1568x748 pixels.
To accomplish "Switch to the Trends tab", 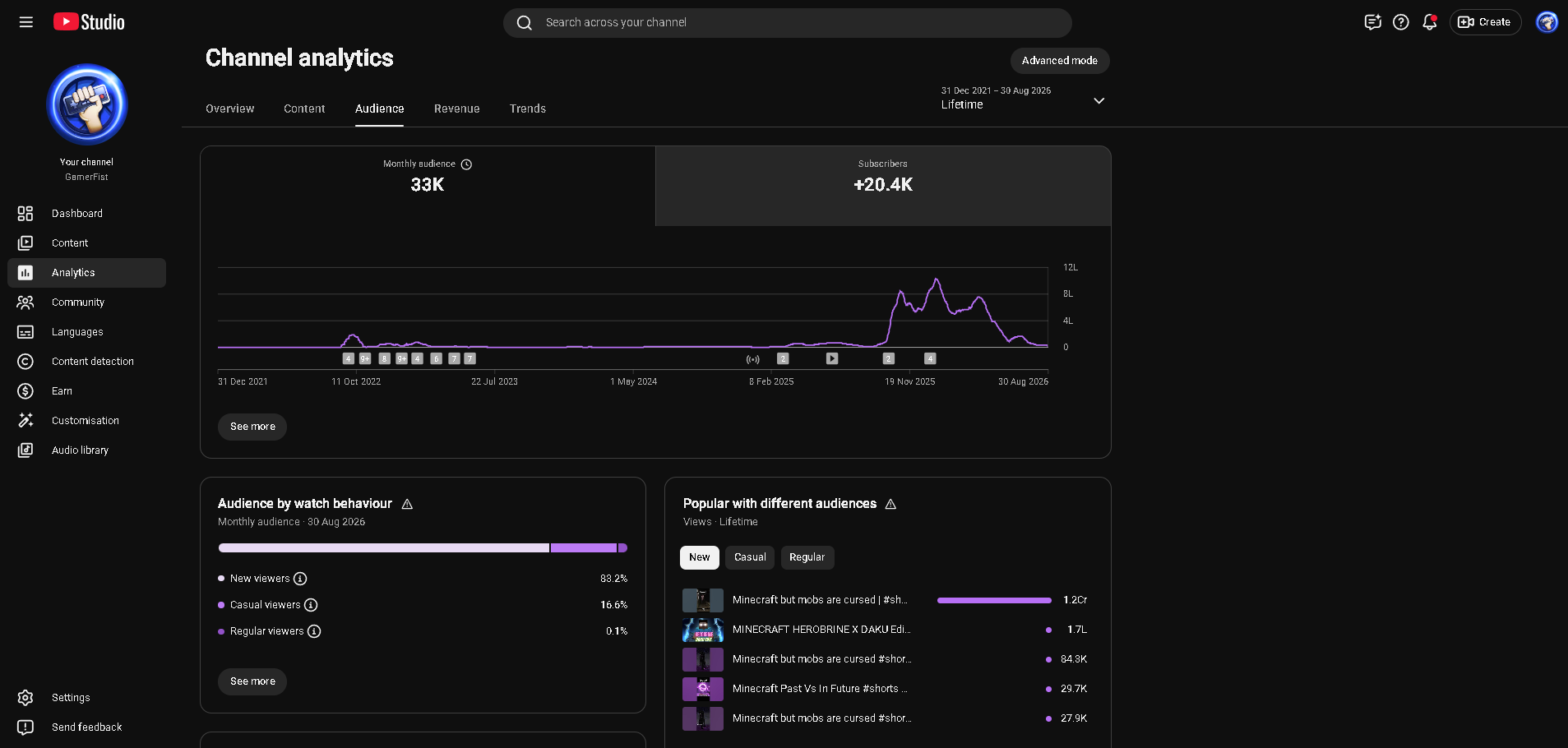I will pyautogui.click(x=528, y=109).
